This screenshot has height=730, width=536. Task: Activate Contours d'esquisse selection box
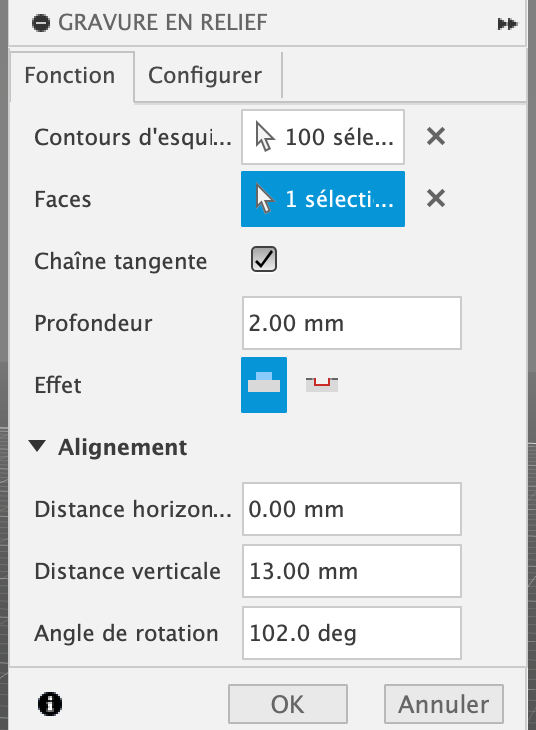pos(323,137)
